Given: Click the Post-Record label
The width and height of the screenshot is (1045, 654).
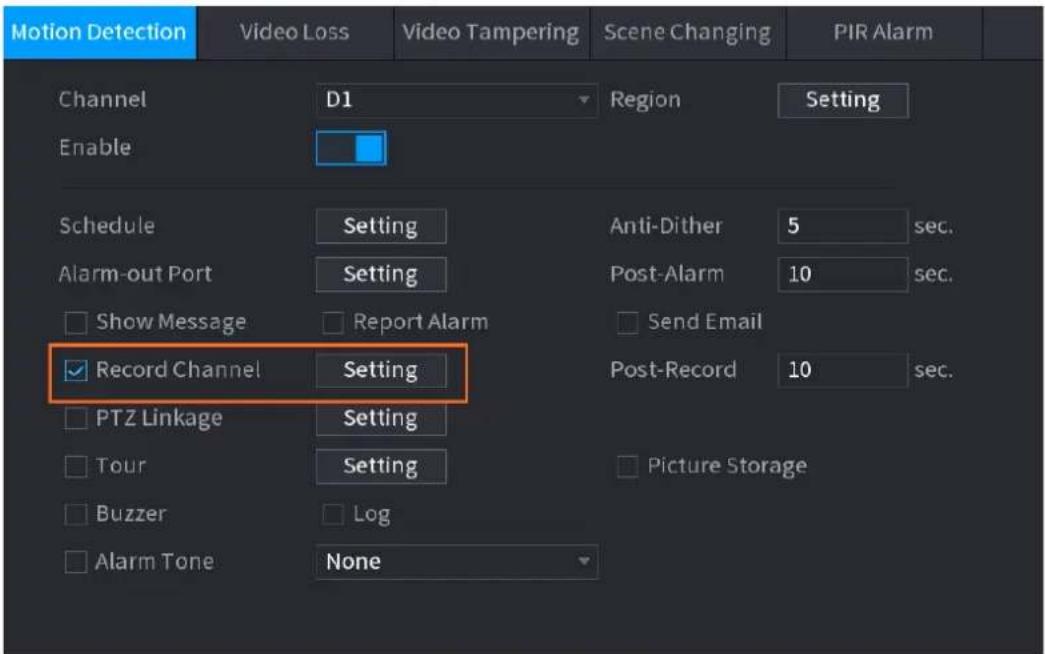Looking at the screenshot, I should pyautogui.click(x=673, y=370).
